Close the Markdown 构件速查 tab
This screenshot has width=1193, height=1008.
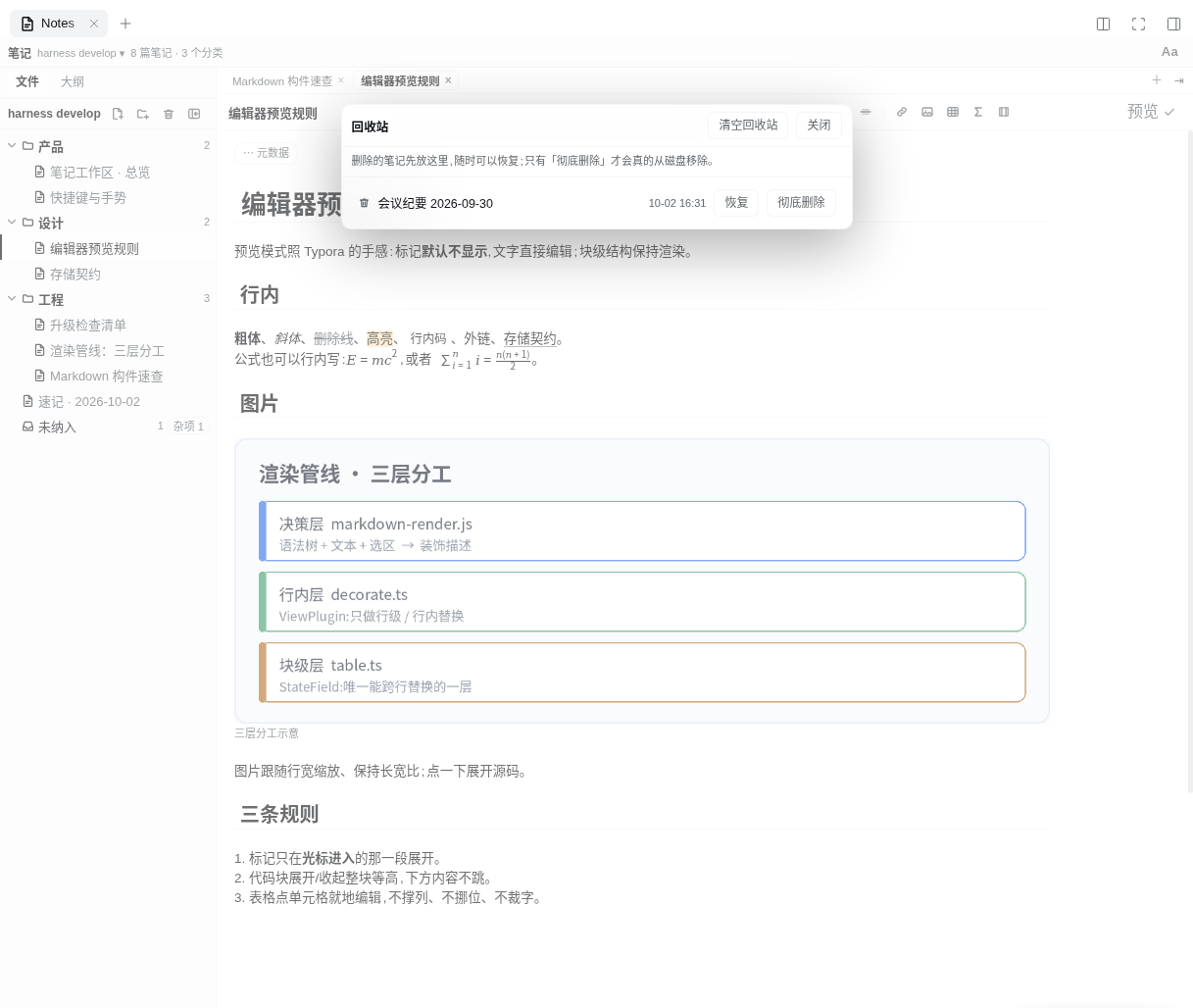click(x=341, y=80)
